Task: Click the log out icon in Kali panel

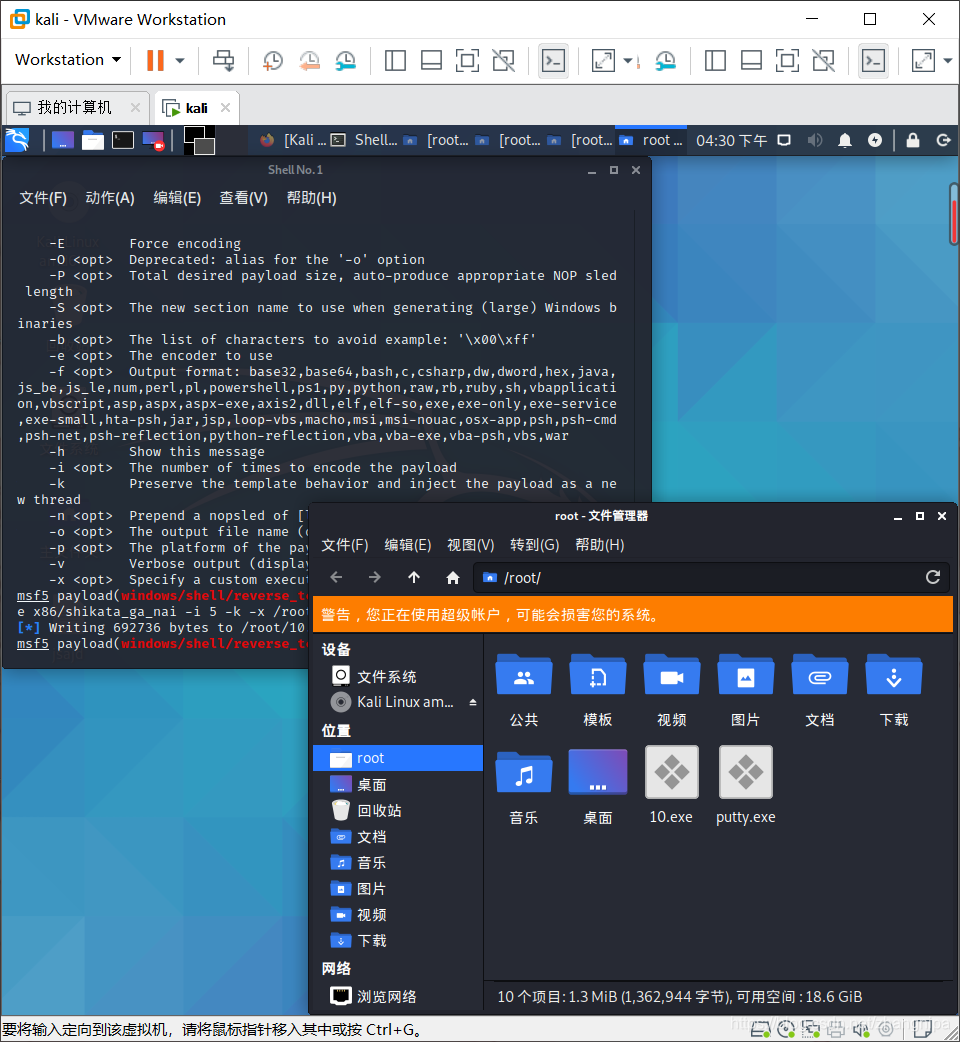Action: (x=943, y=140)
